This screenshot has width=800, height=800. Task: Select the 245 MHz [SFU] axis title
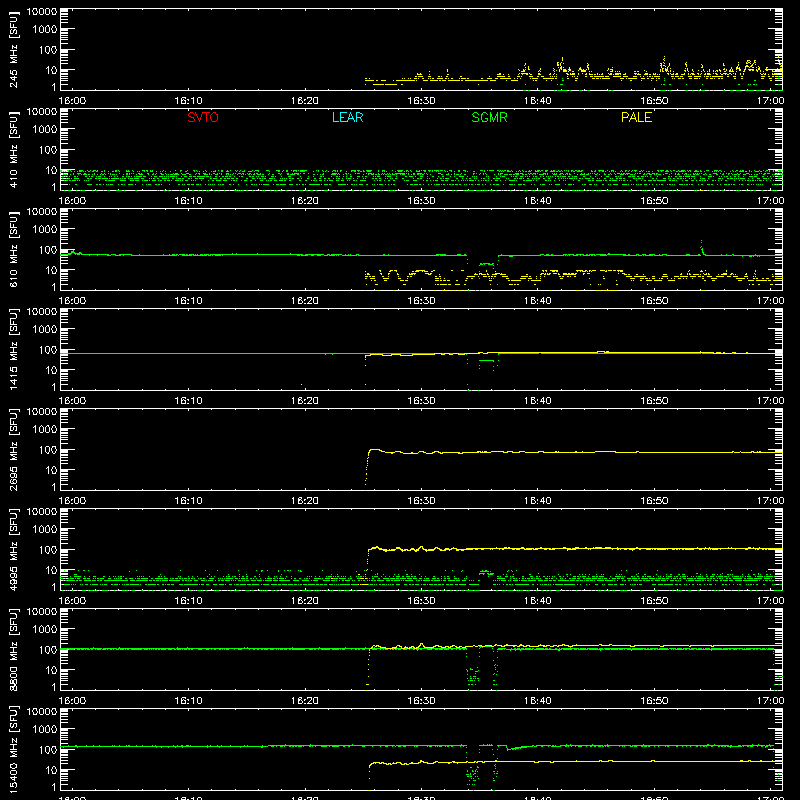[x=13, y=49]
